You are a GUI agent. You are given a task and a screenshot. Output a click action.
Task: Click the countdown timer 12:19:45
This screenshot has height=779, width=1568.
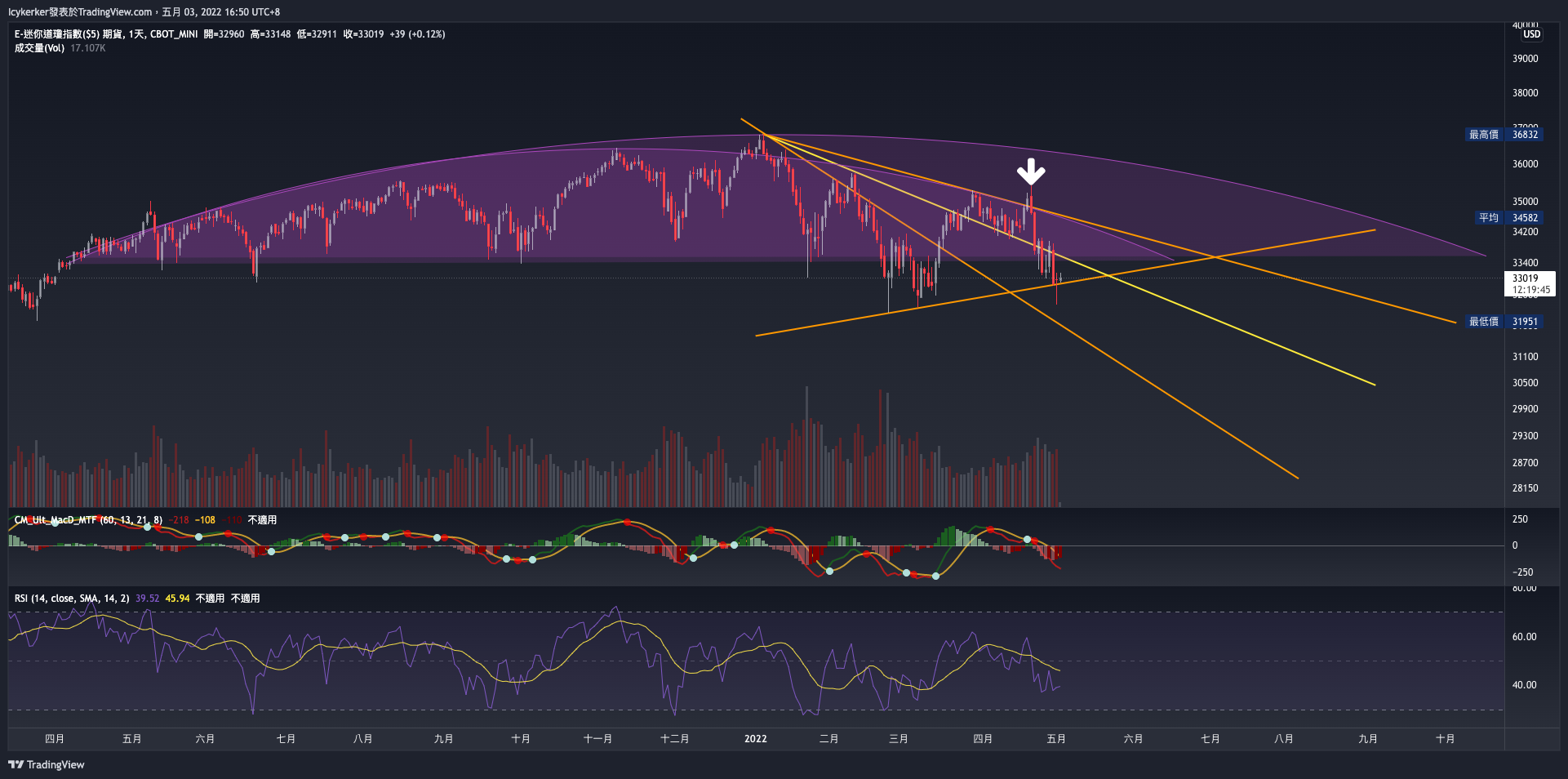click(x=1530, y=290)
